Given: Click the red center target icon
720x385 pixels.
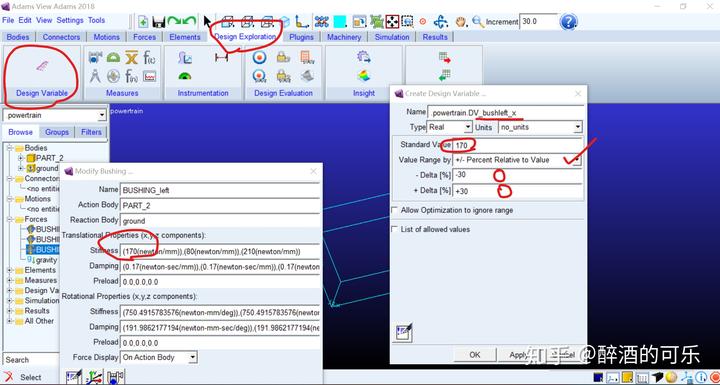Looking at the screenshot, I should 423,21.
